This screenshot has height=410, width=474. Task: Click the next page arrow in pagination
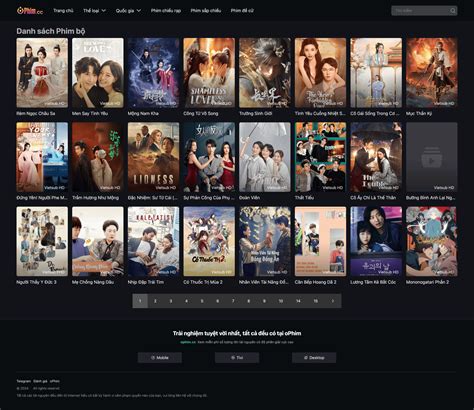click(332, 301)
